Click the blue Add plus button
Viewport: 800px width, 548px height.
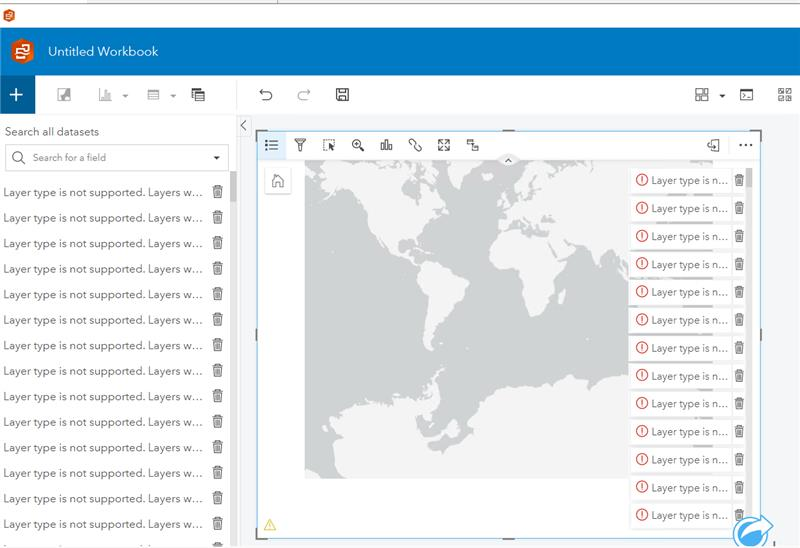click(x=16, y=95)
